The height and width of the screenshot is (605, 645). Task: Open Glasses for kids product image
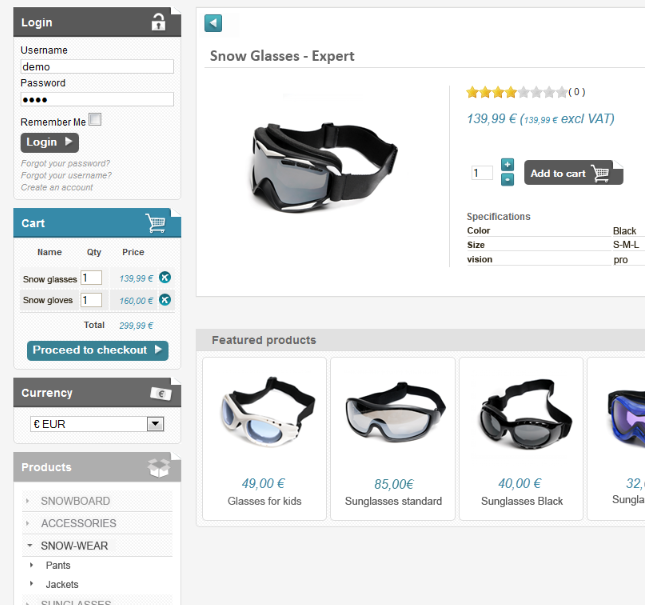click(267, 412)
